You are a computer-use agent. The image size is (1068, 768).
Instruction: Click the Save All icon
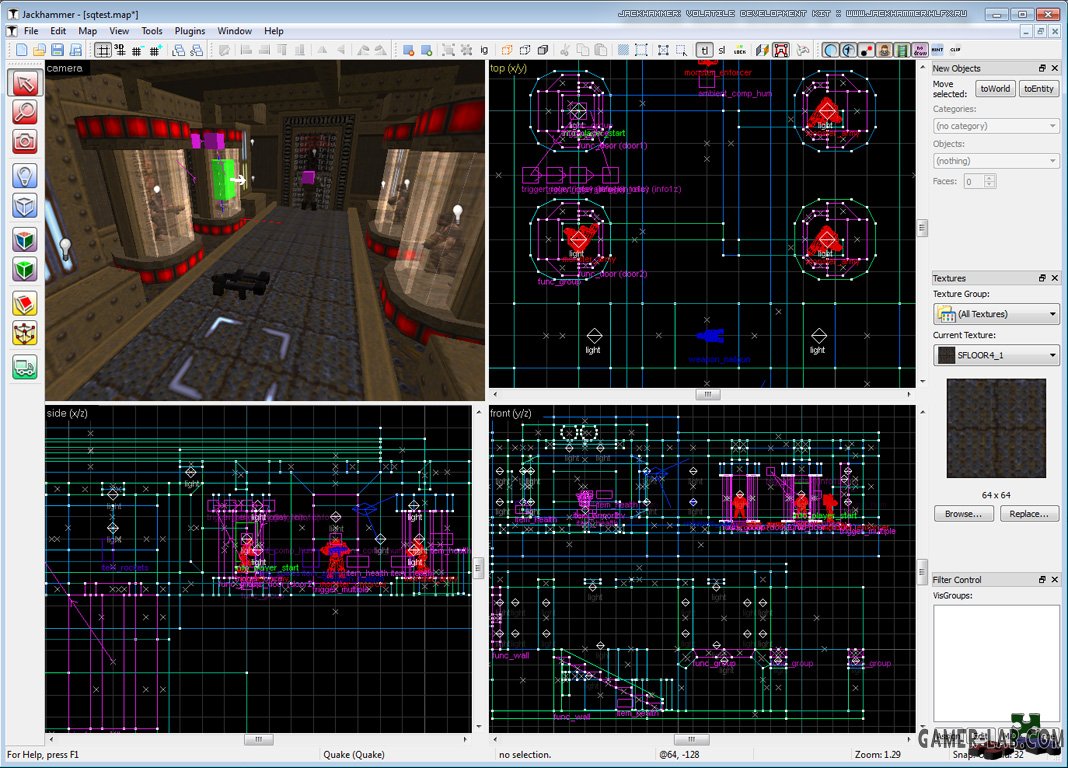click(x=76, y=50)
